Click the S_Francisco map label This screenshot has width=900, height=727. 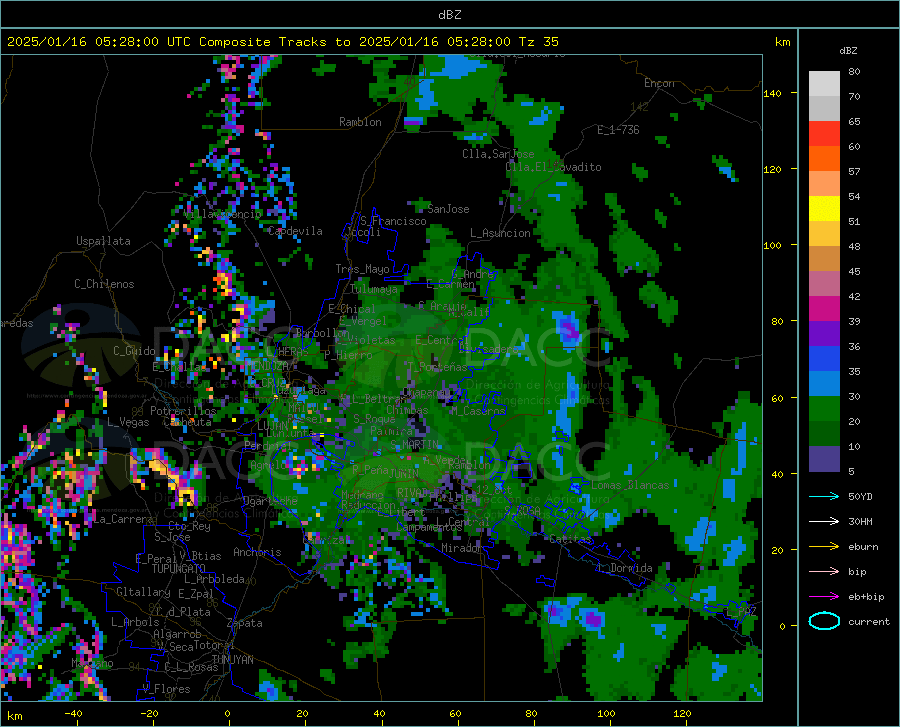[x=393, y=221]
